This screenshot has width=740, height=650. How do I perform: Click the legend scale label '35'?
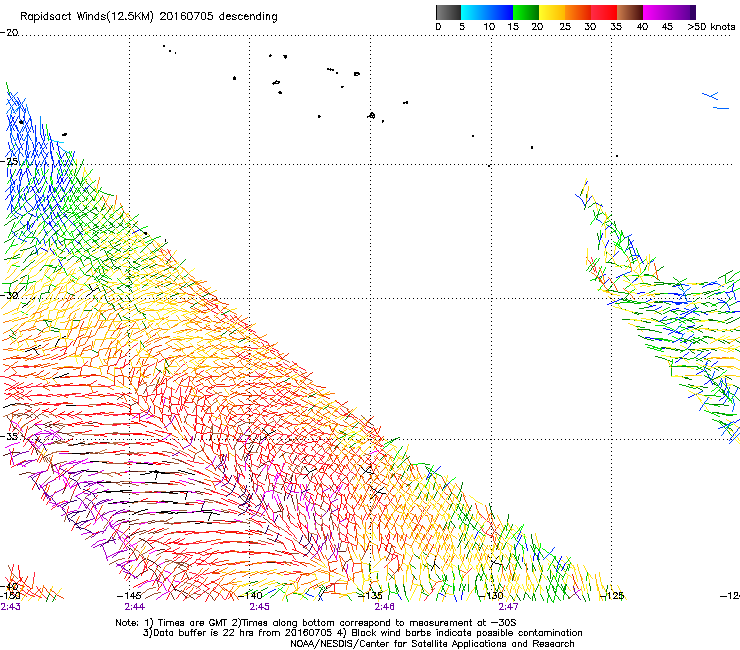click(x=616, y=27)
